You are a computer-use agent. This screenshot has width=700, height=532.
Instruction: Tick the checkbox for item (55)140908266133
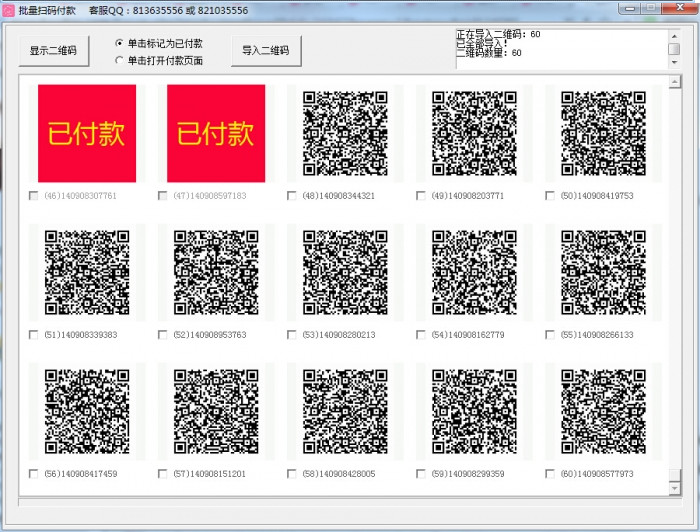coord(550,335)
